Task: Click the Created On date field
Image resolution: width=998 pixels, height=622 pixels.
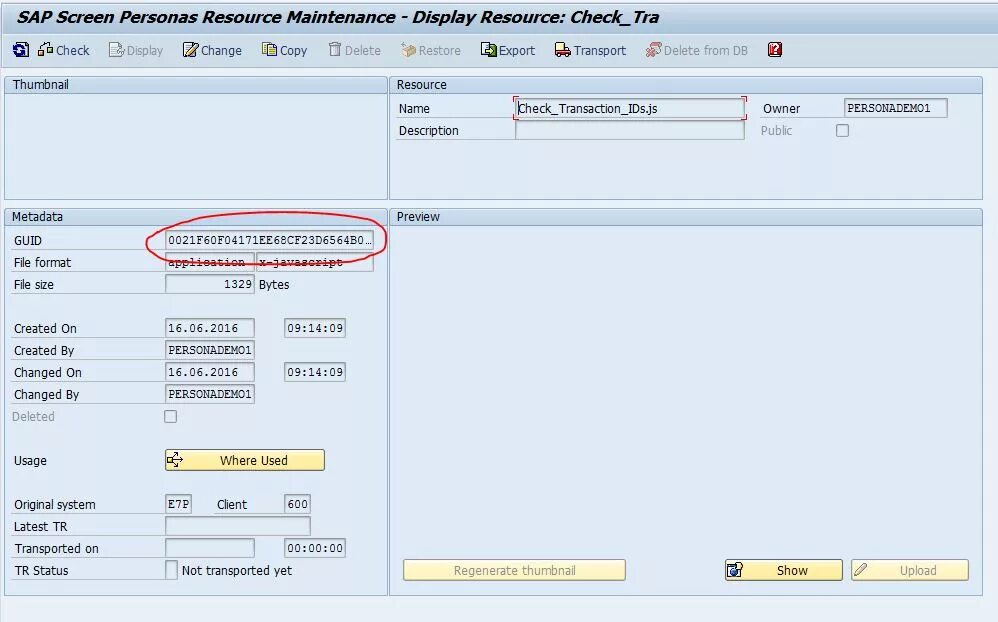Action: click(x=209, y=328)
